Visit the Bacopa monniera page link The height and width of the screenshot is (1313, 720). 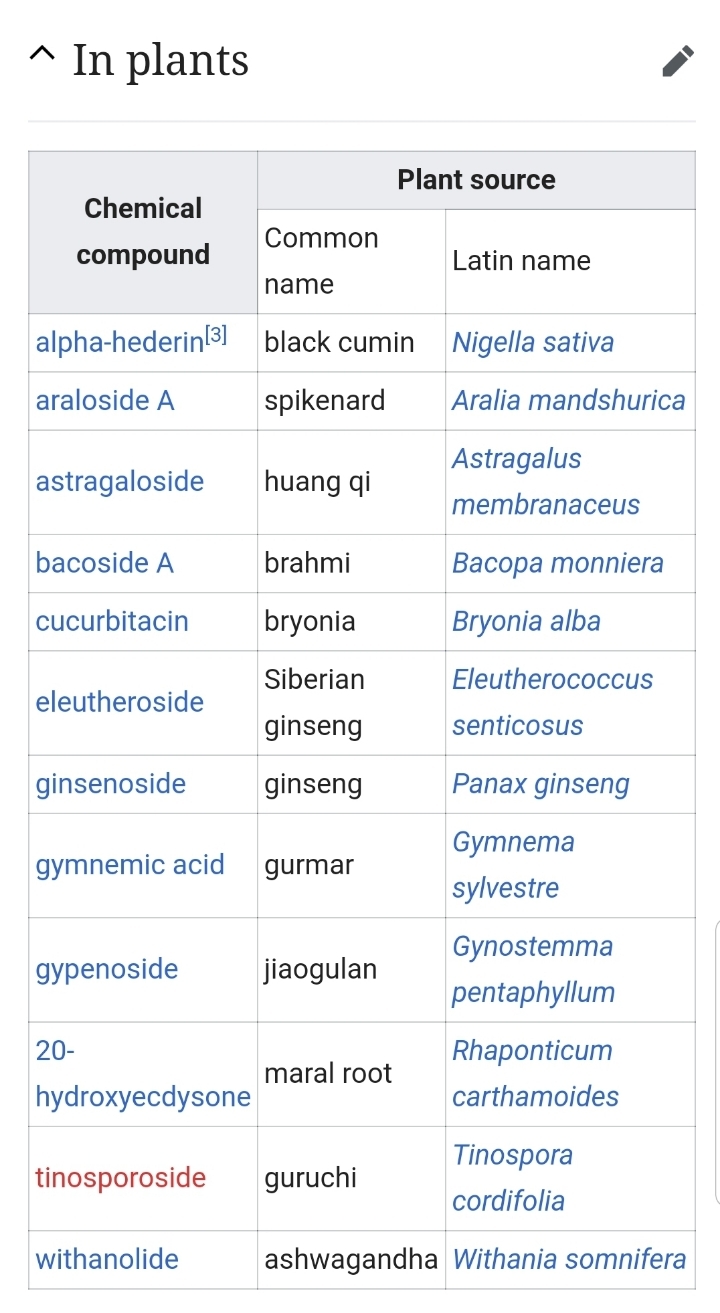point(558,563)
